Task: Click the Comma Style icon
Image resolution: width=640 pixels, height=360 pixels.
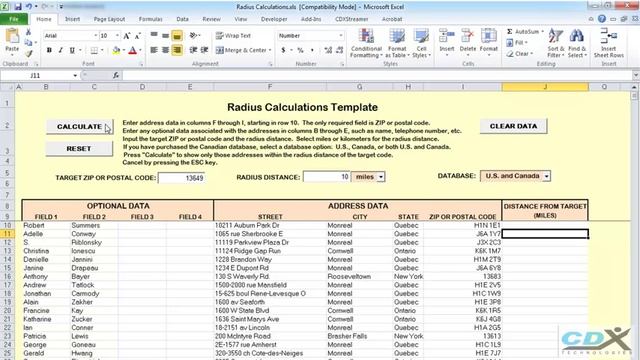Action: [312, 50]
